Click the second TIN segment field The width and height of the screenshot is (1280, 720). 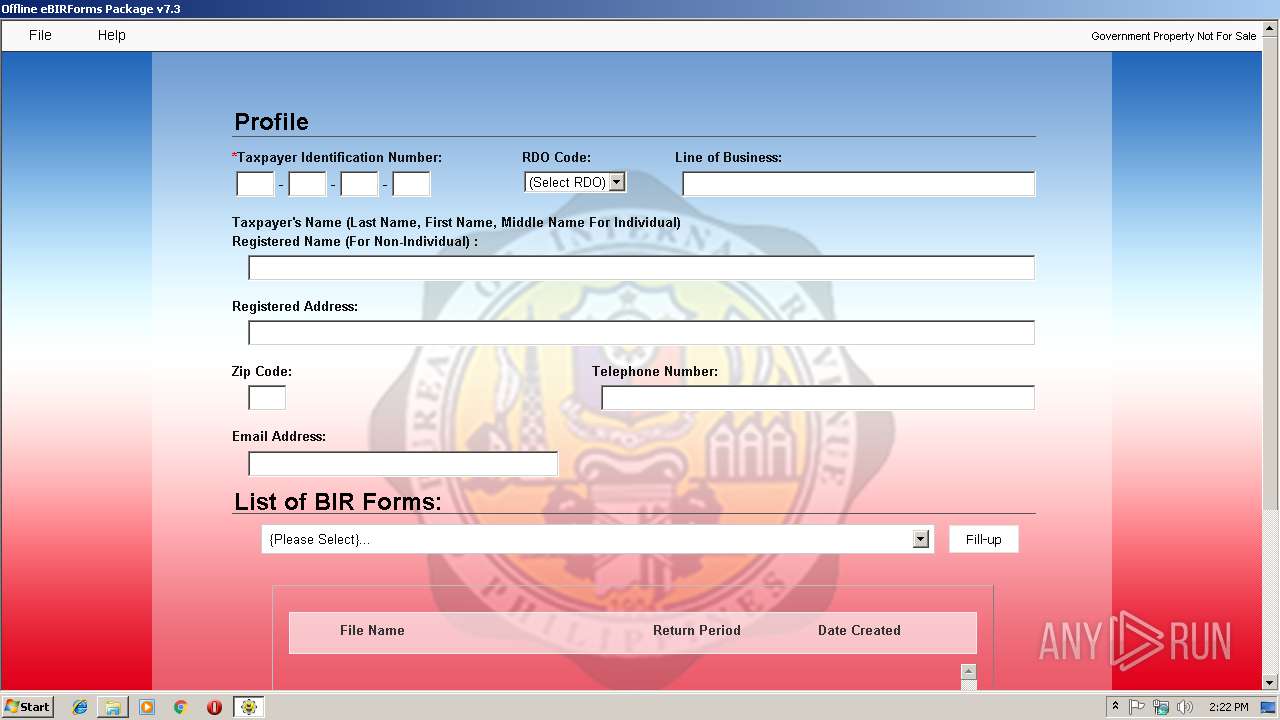pyautogui.click(x=307, y=184)
